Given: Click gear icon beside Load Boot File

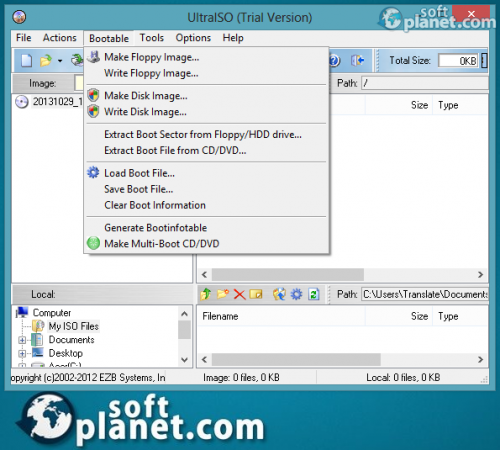Looking at the screenshot, I should pyautogui.click(x=93, y=173).
